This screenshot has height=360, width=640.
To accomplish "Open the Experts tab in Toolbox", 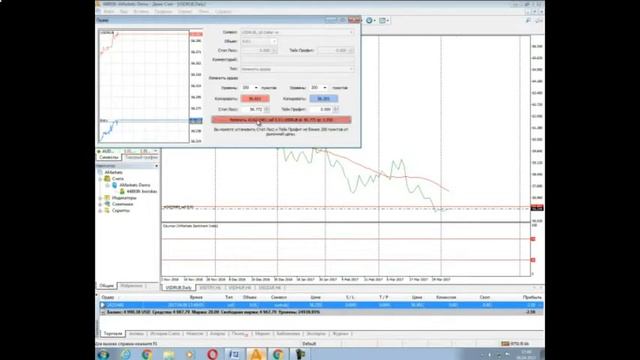I will pos(316,334).
